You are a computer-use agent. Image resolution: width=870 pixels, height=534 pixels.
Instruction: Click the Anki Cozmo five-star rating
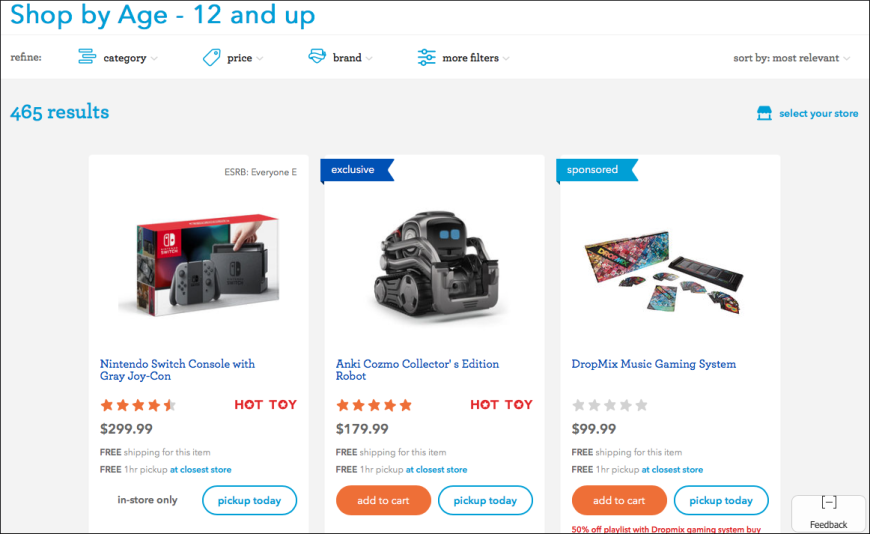pos(374,405)
